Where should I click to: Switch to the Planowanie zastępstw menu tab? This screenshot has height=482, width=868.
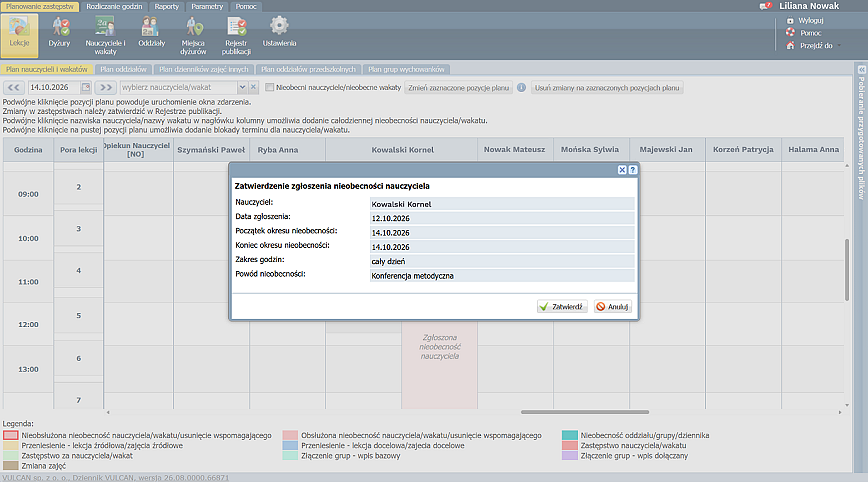(x=40, y=7)
